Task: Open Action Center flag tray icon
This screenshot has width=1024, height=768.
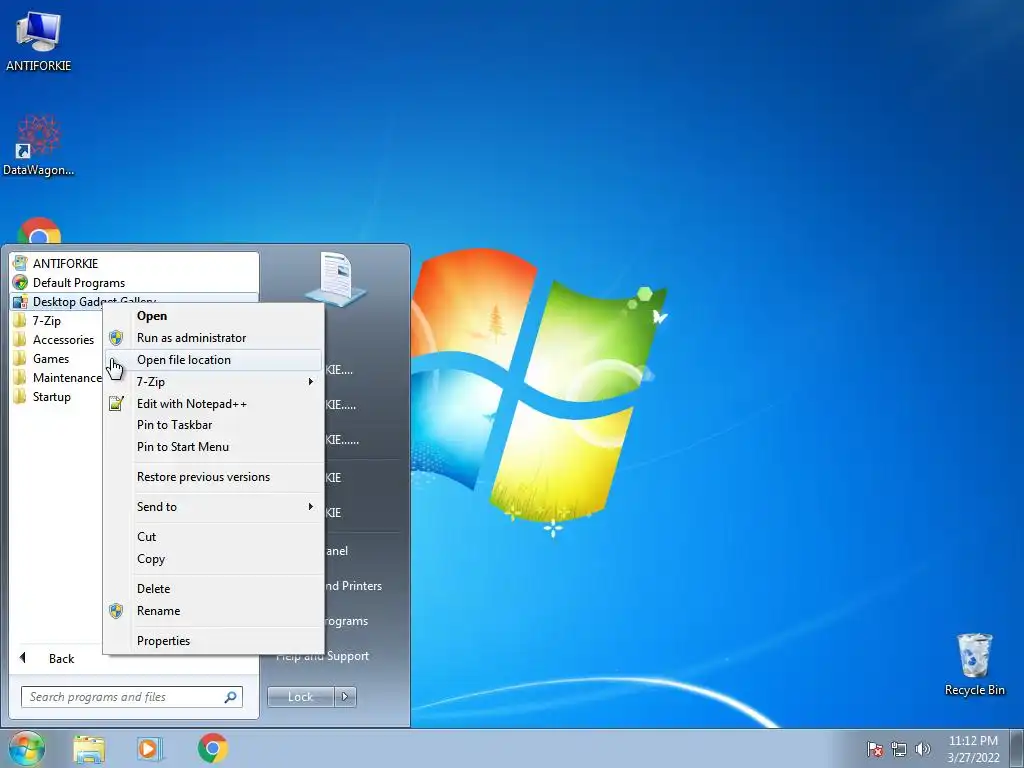Action: click(875, 749)
